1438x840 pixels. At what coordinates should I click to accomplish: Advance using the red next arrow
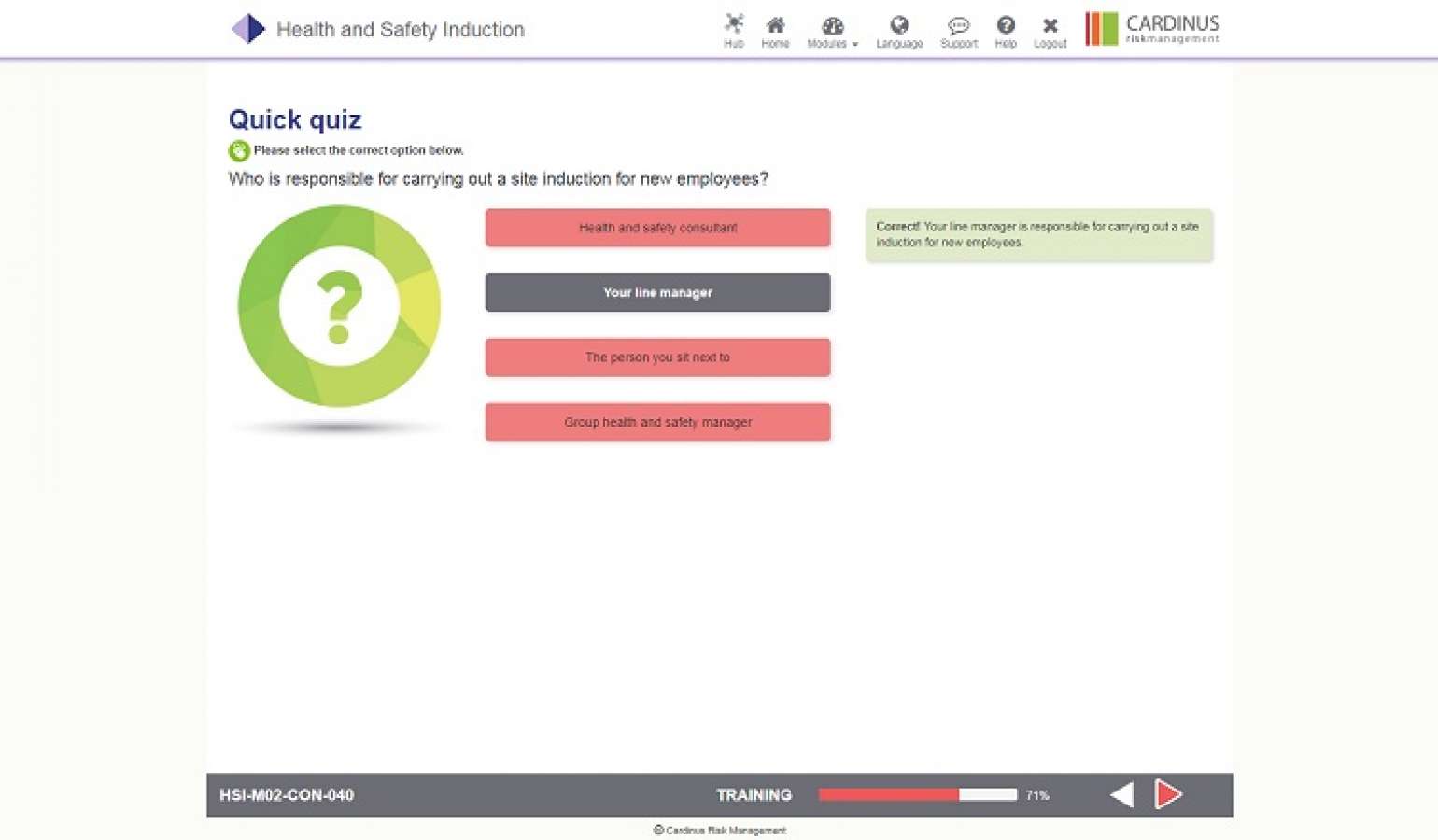1168,794
